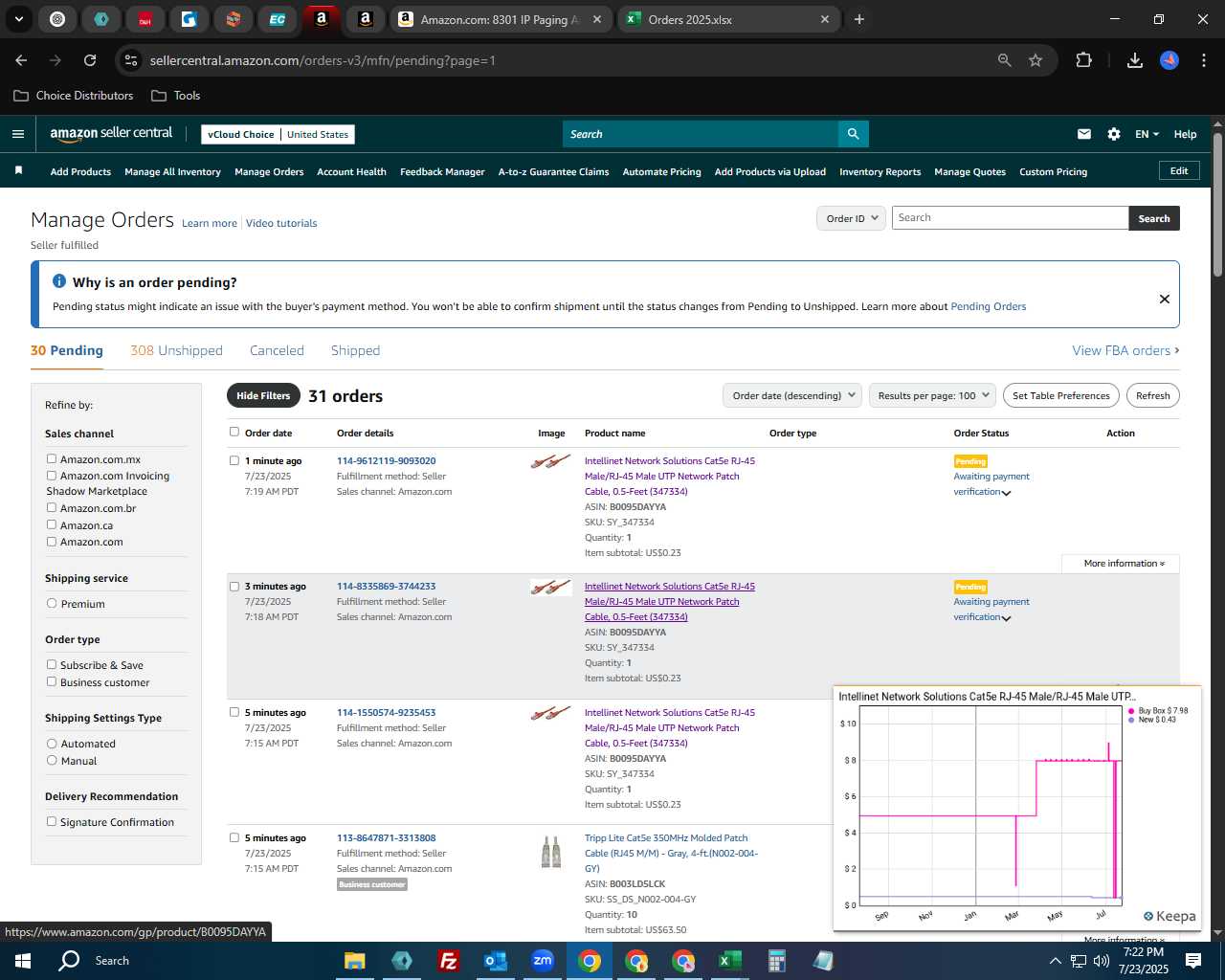The height and width of the screenshot is (980, 1225).
Task: Open the settings gear in Seller Central
Action: coord(1114,134)
